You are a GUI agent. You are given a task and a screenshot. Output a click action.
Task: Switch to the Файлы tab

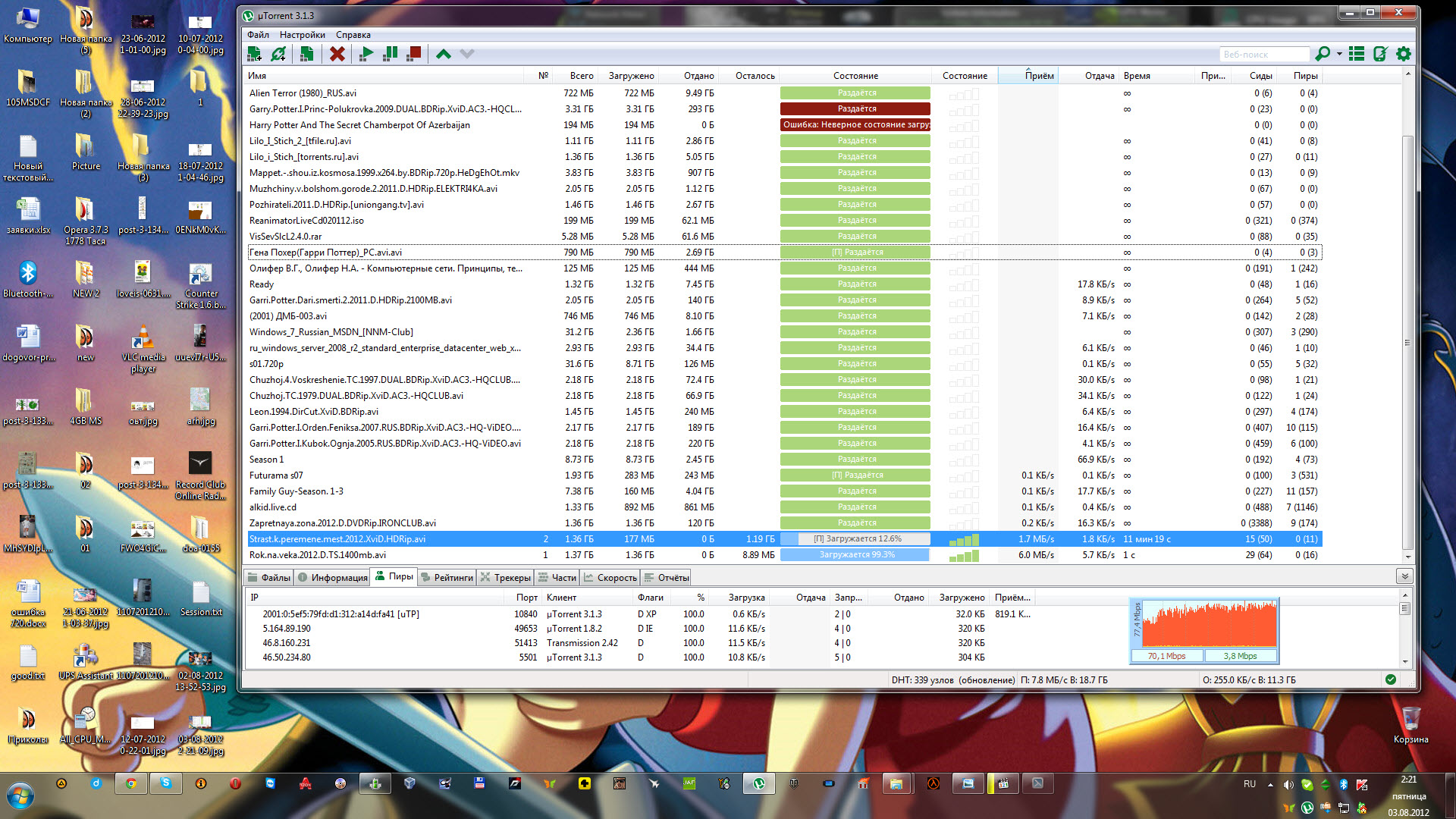pyautogui.click(x=269, y=577)
